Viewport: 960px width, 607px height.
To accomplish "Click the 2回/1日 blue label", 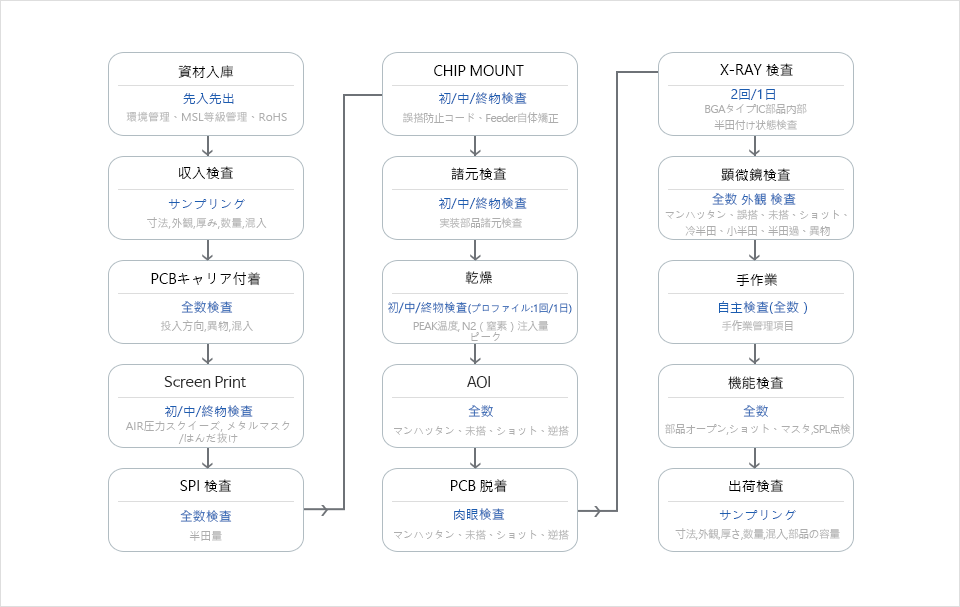I will point(755,94).
